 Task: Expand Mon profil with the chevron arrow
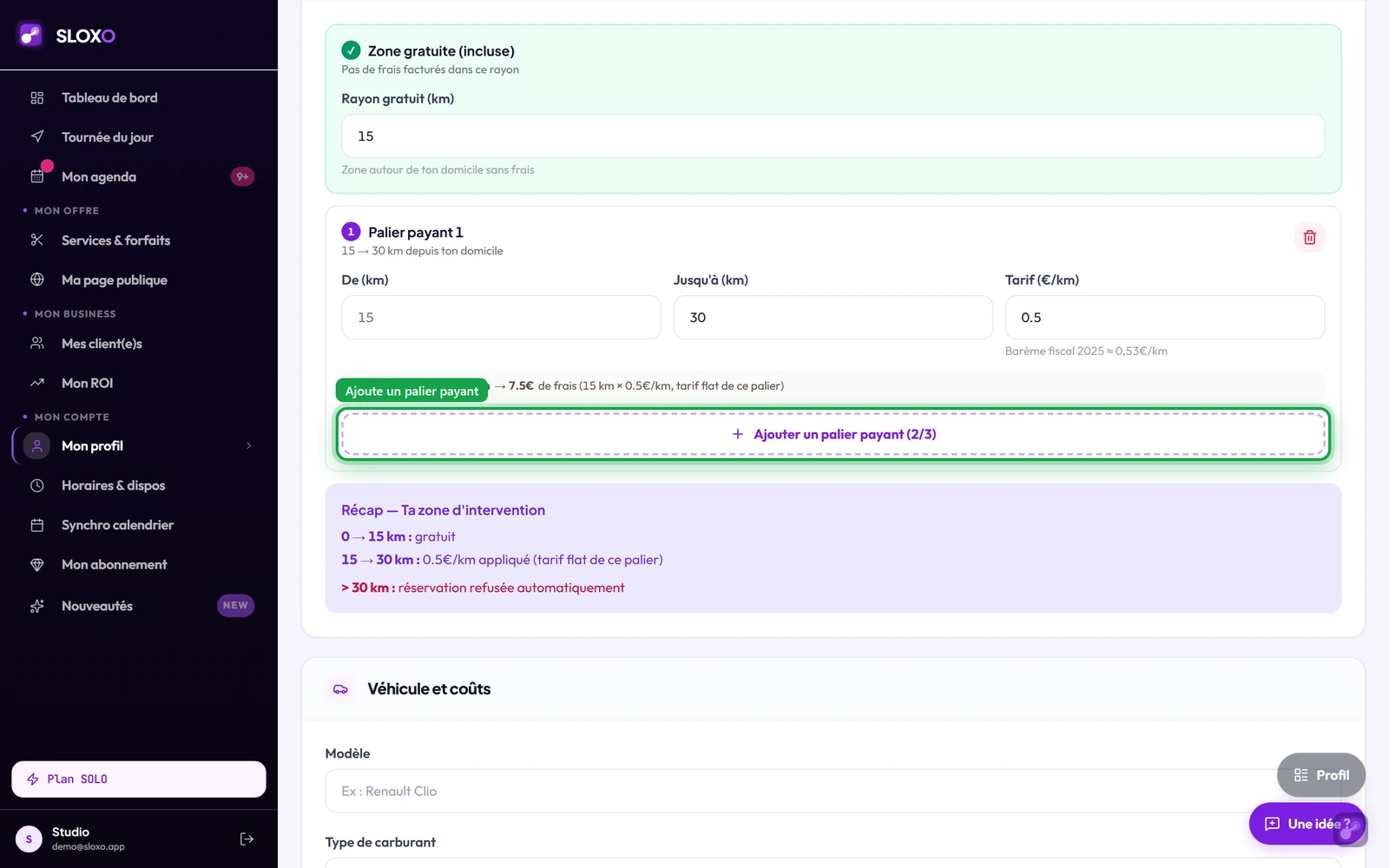click(248, 446)
